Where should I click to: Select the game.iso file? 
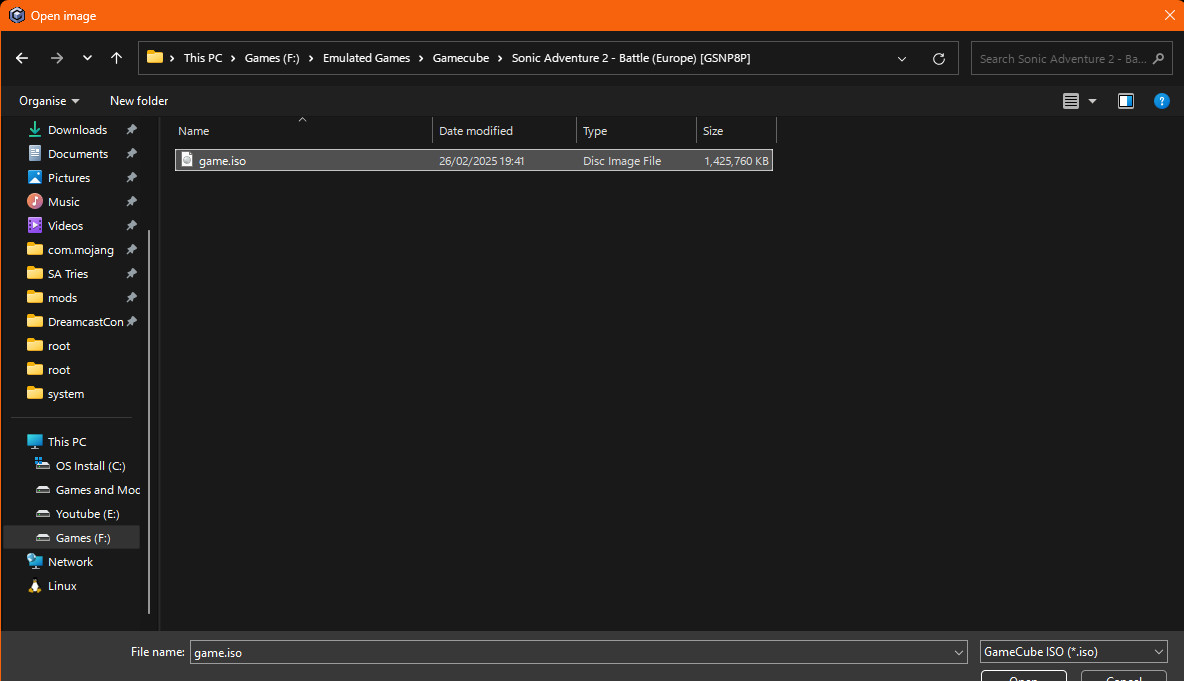tap(222, 161)
